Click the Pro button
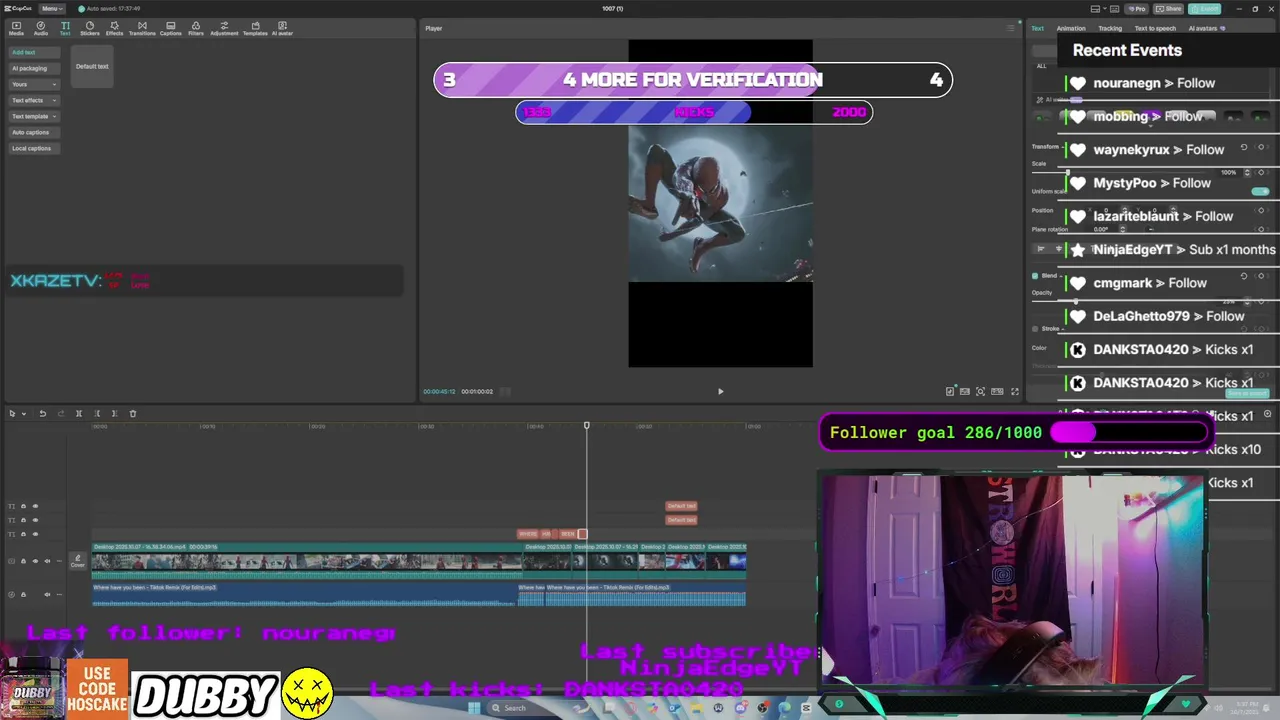 (1136, 9)
